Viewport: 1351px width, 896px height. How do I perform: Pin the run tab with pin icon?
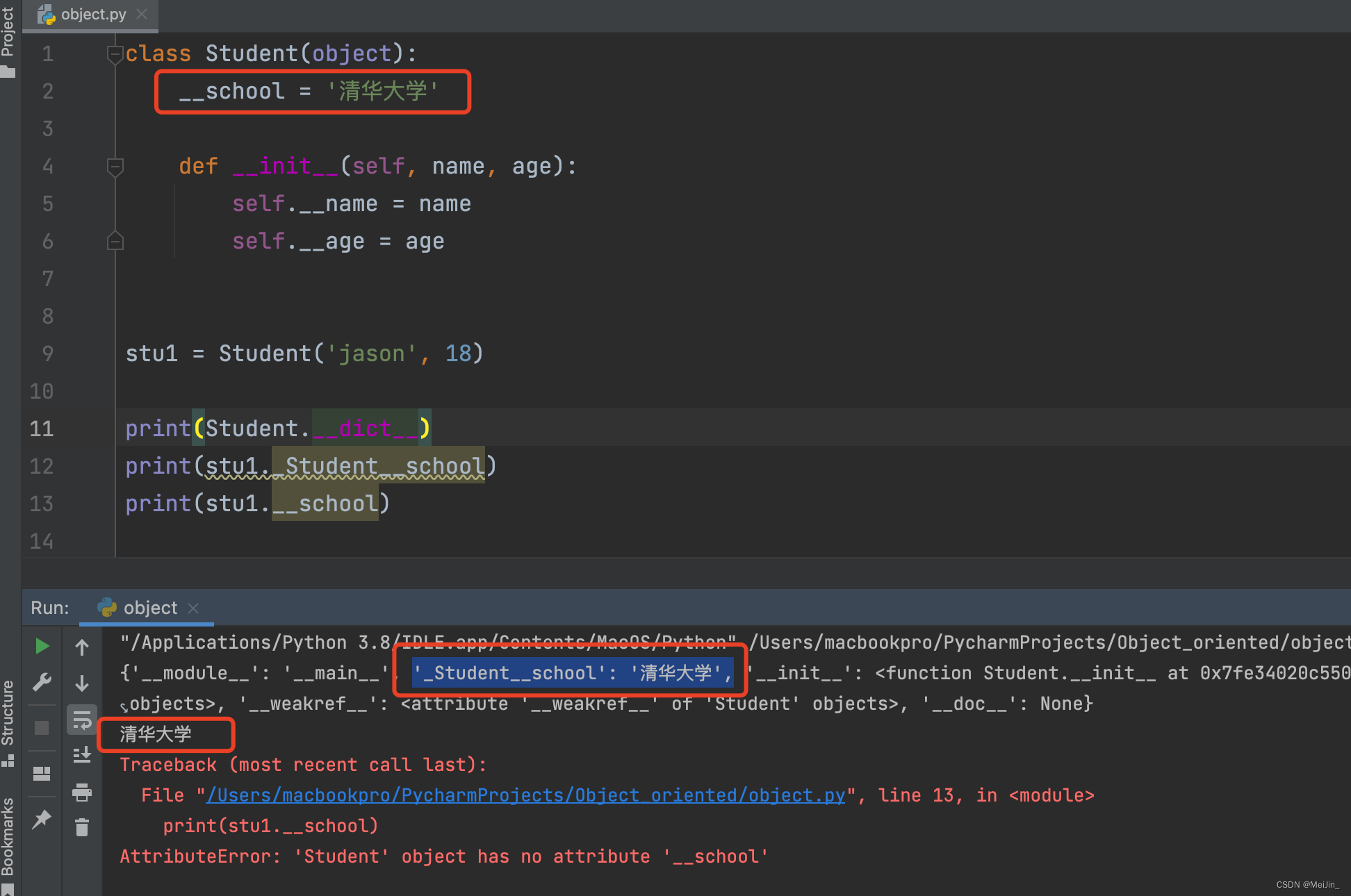[x=42, y=819]
